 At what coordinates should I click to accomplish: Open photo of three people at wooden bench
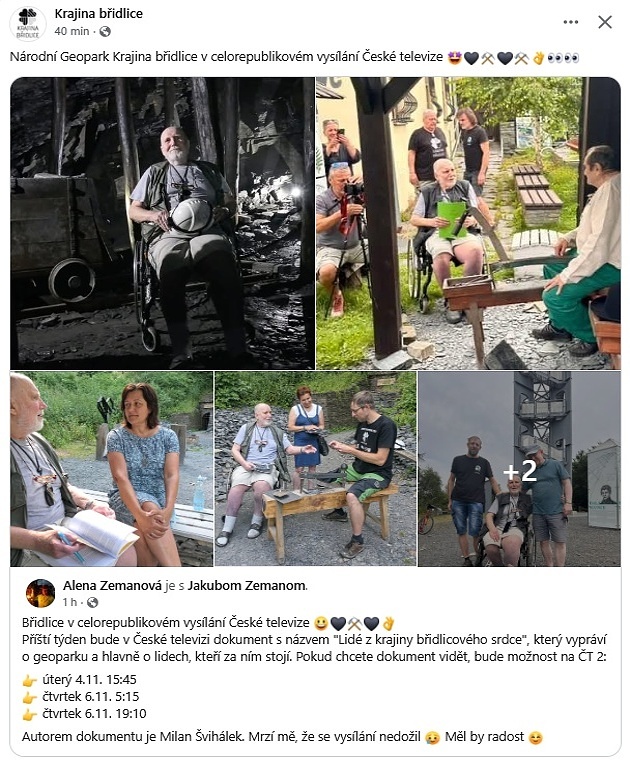[x=316, y=469]
